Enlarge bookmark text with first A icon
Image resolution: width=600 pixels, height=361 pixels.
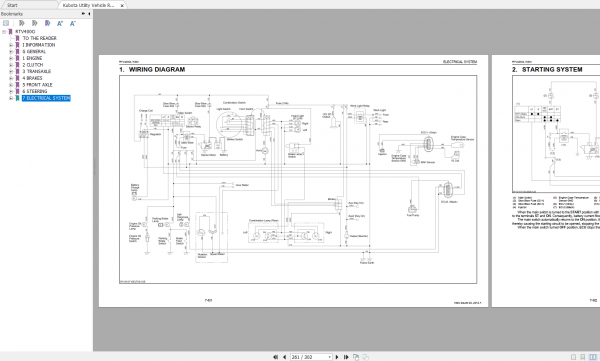click(x=60, y=23)
